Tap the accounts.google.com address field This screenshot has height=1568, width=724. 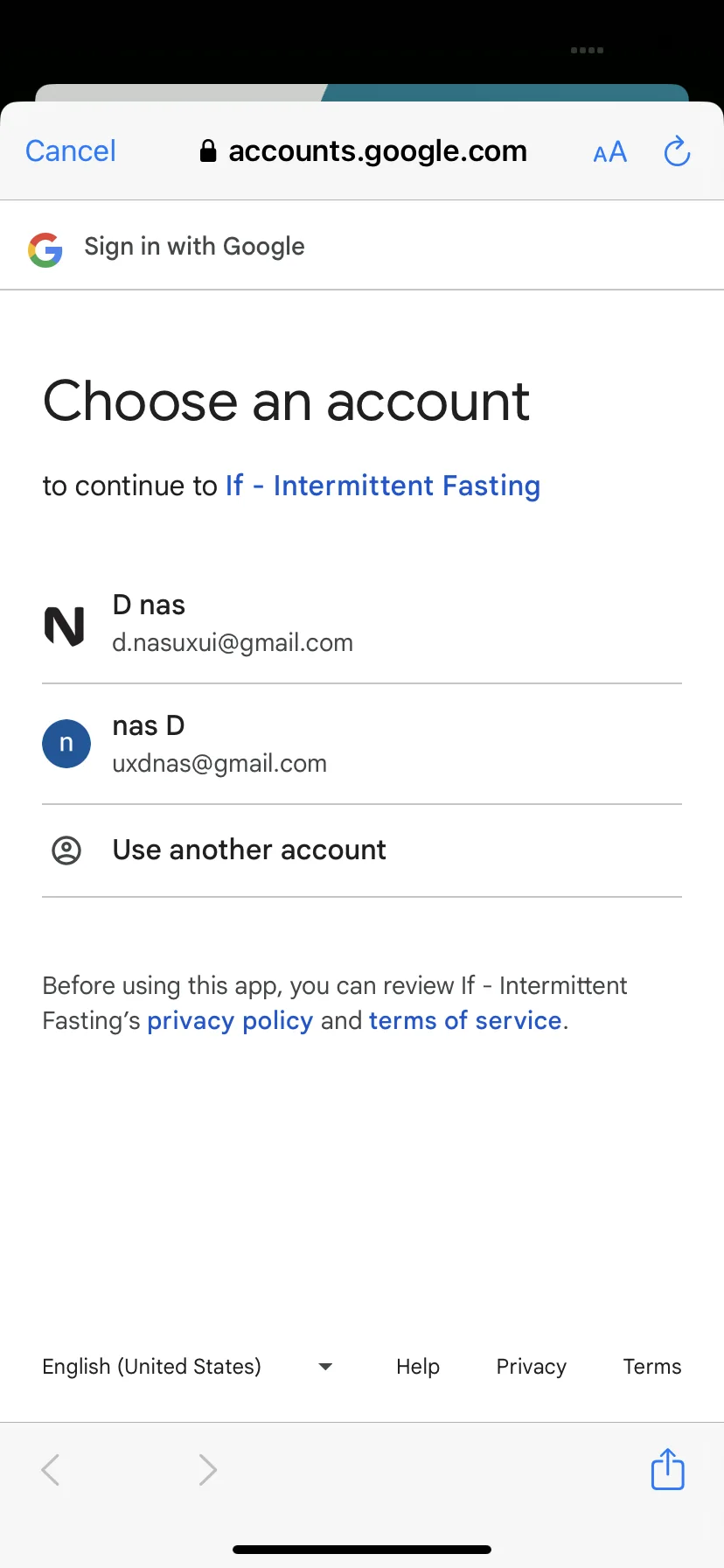(x=363, y=151)
